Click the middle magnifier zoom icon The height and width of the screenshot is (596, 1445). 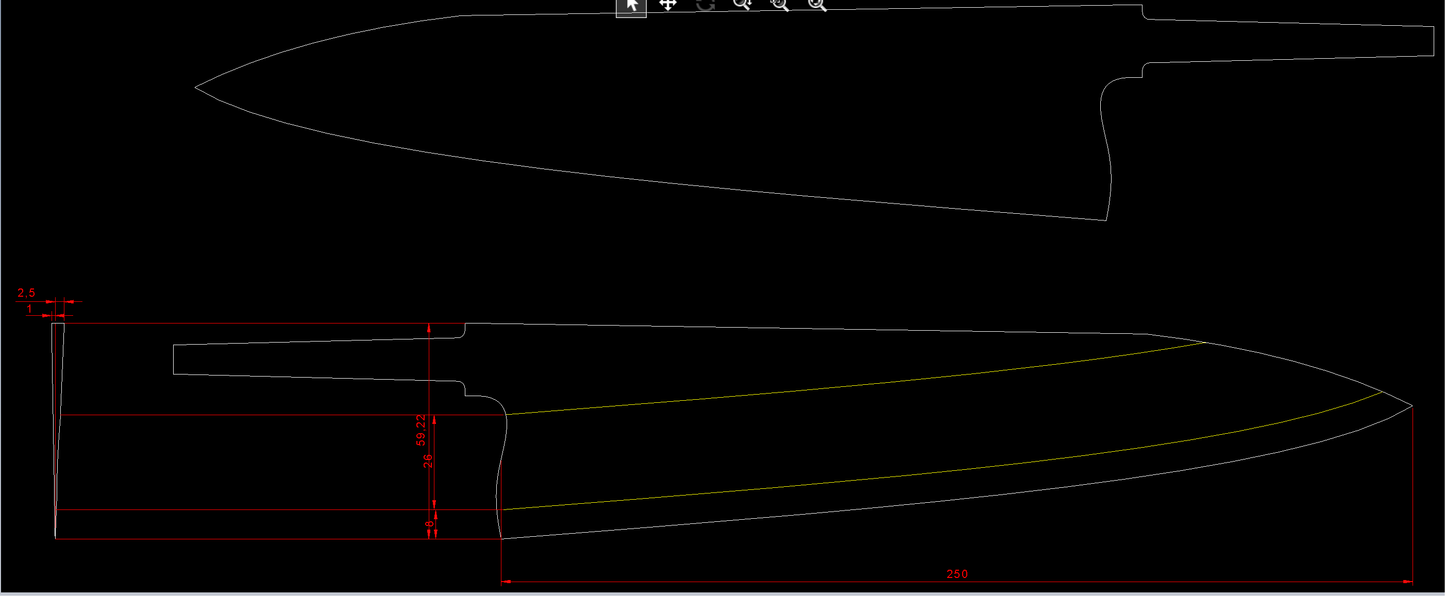779,5
